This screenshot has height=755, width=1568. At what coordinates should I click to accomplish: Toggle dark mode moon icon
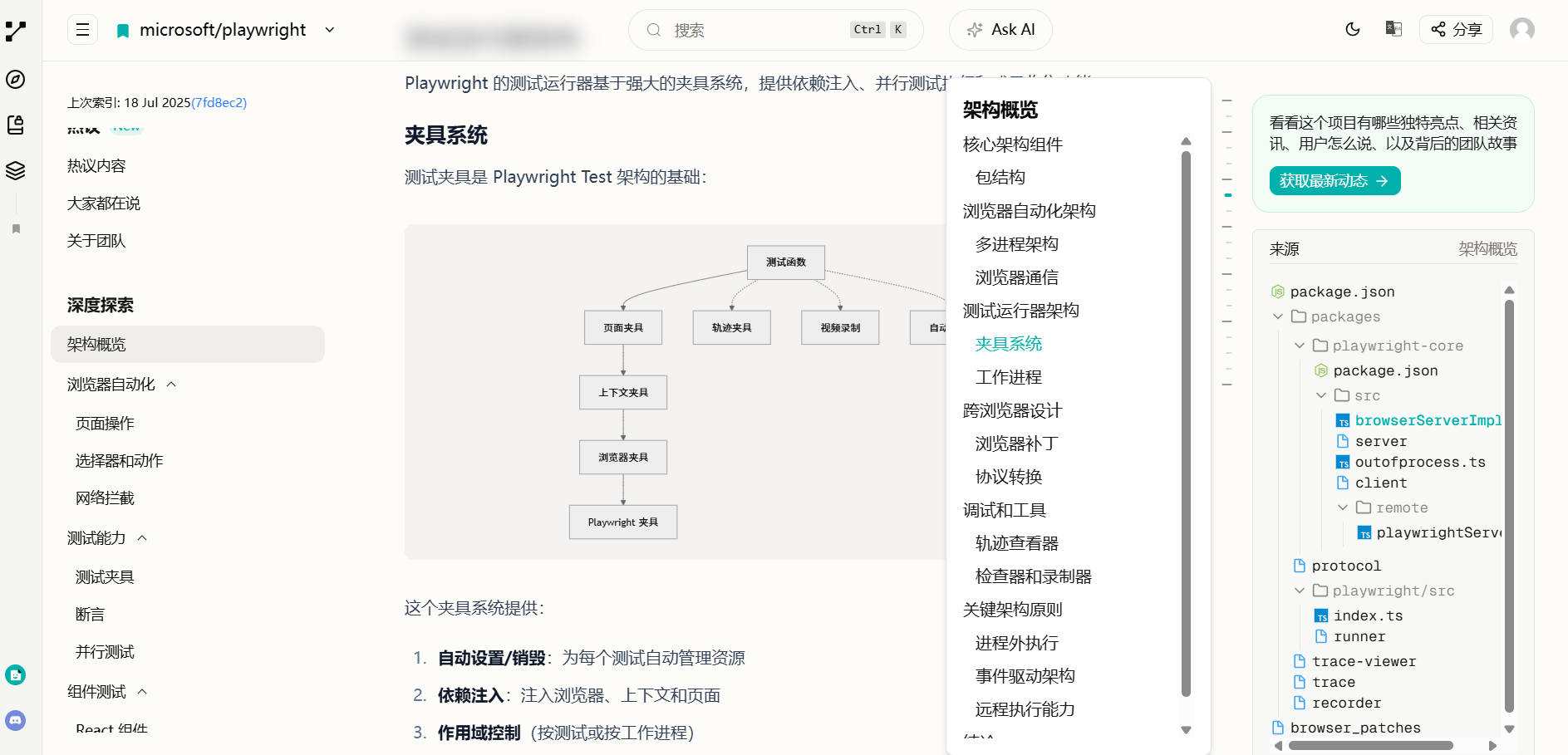click(x=1353, y=30)
